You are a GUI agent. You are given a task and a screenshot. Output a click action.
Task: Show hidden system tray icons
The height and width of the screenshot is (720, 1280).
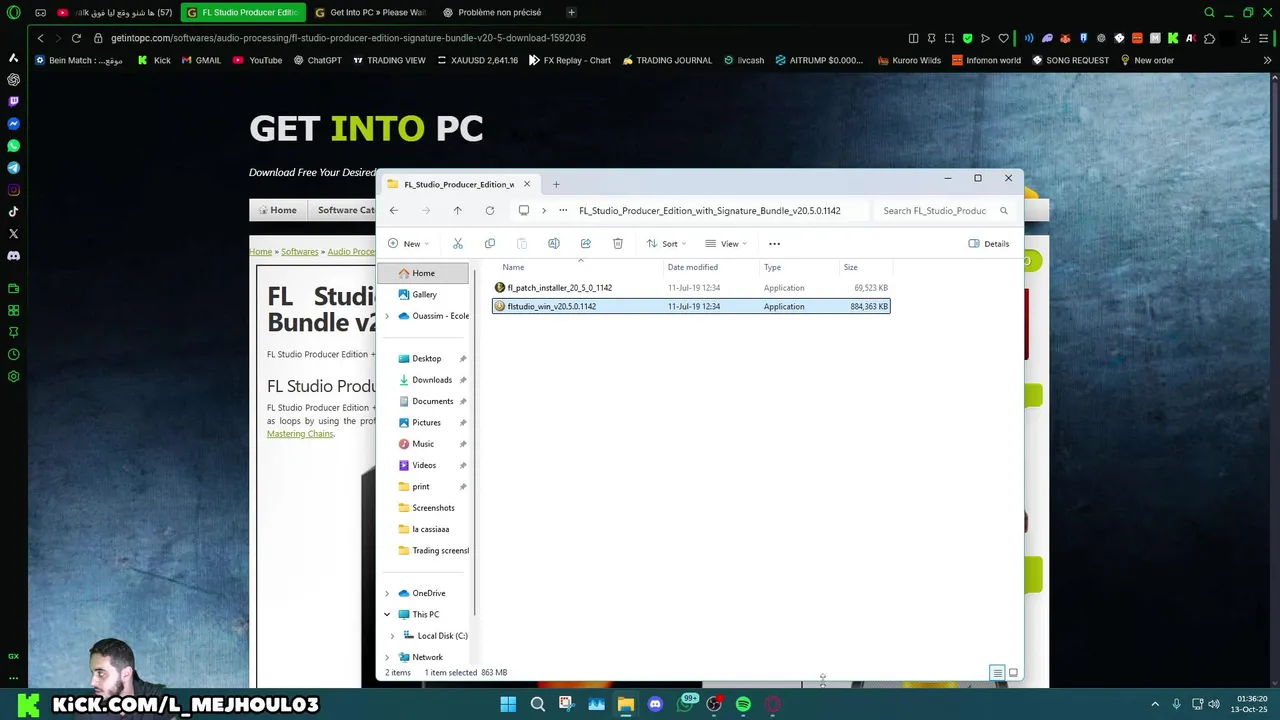click(x=1155, y=704)
